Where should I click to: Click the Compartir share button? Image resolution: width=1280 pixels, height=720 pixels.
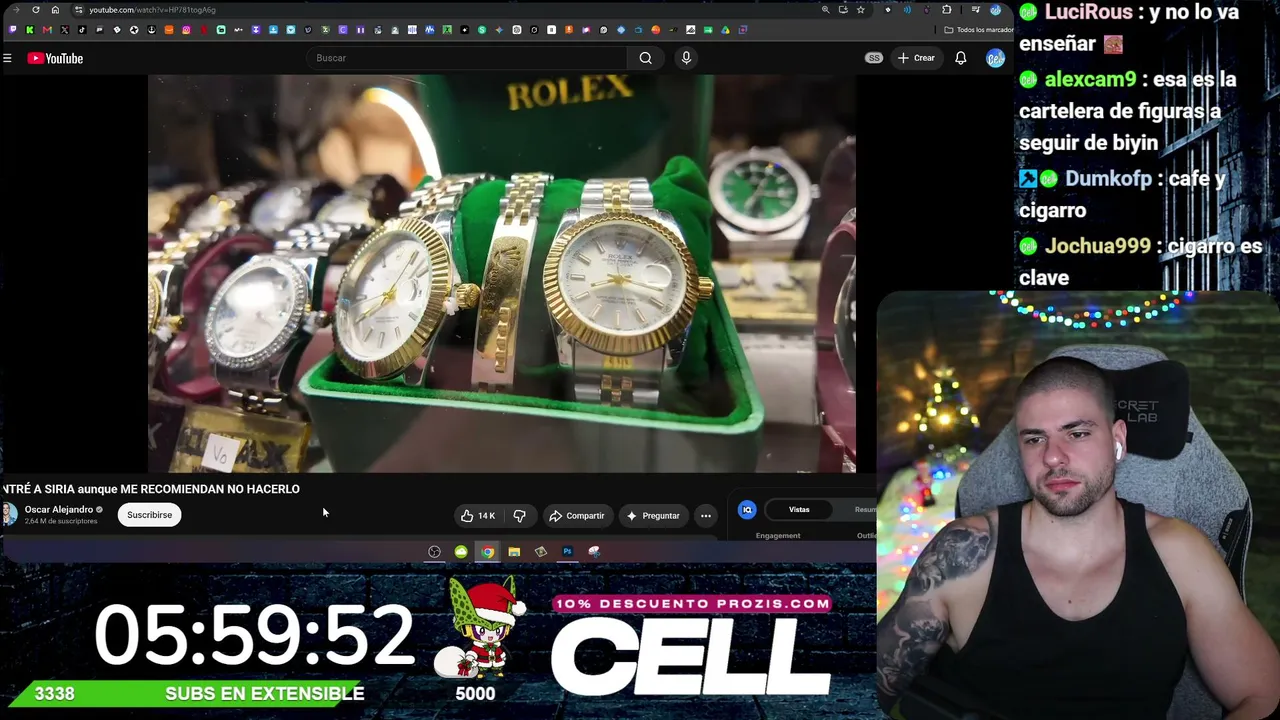click(x=577, y=516)
